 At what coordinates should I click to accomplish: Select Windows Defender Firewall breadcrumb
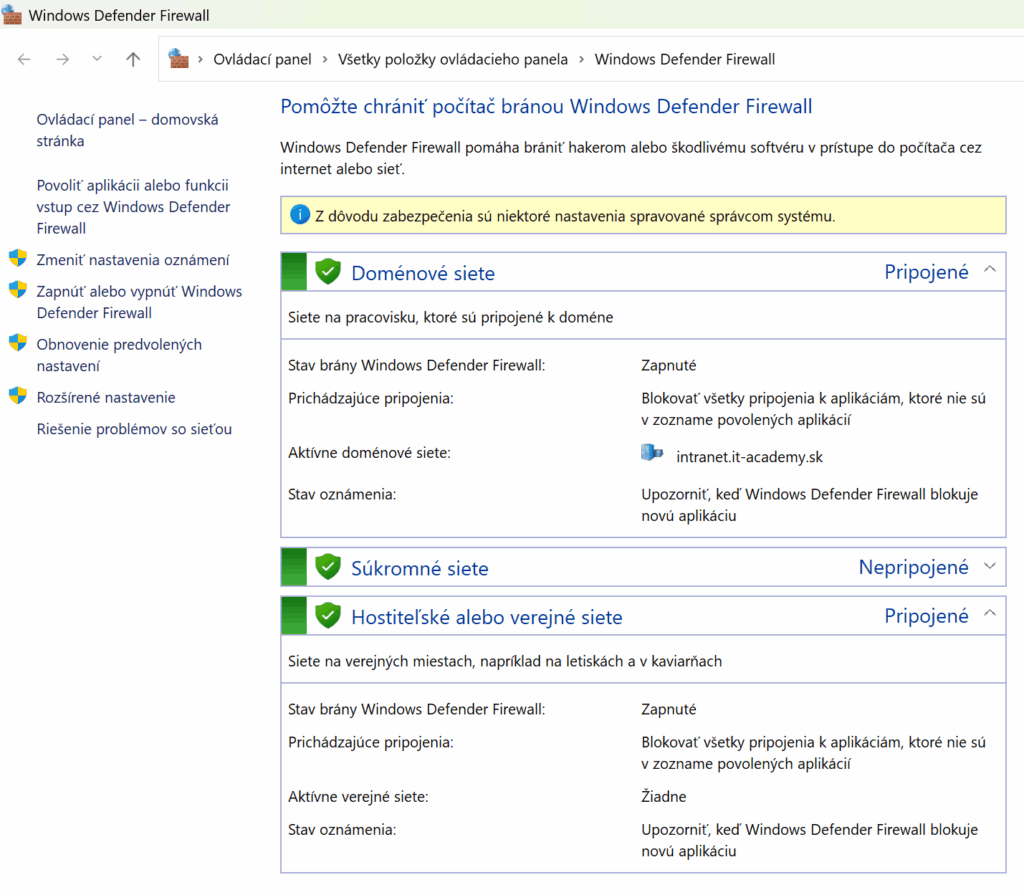[684, 59]
